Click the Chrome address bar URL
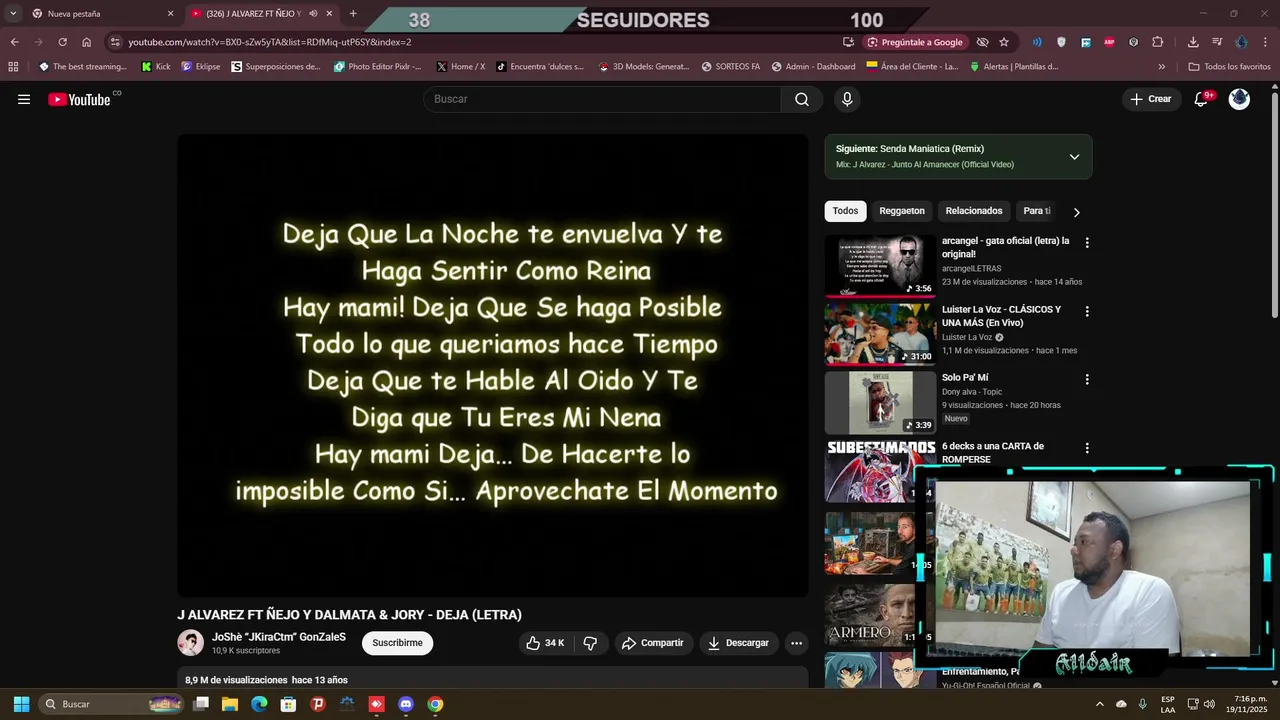This screenshot has width=1280, height=720. coord(270,42)
